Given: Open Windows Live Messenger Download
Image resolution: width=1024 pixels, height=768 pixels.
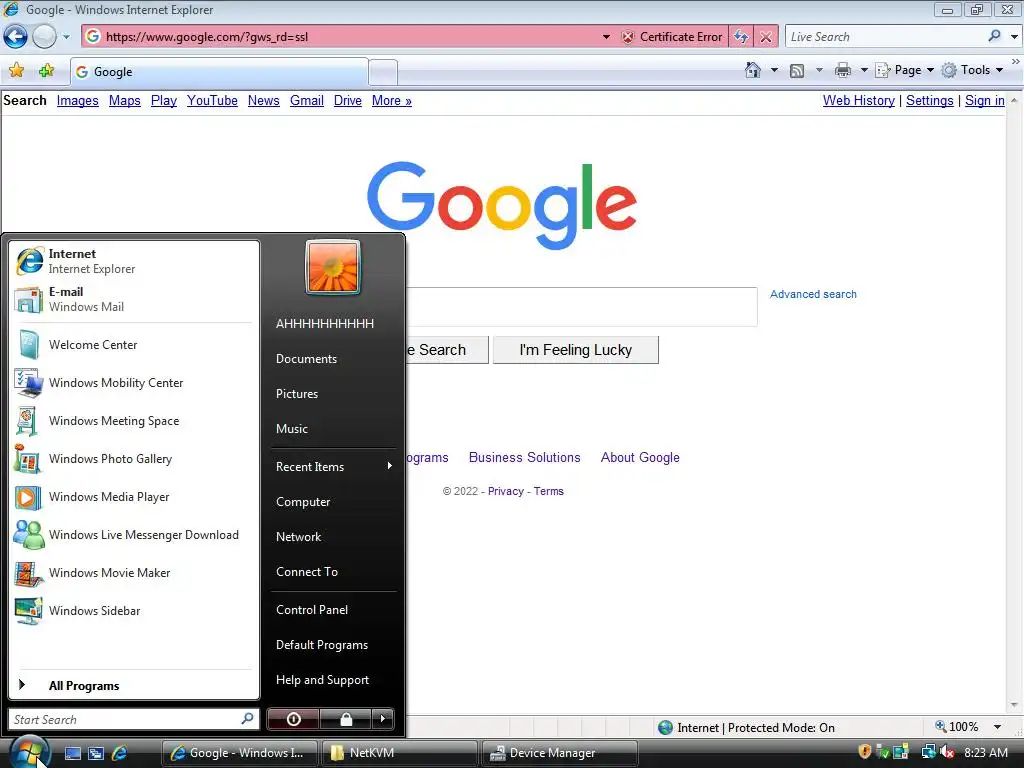Looking at the screenshot, I should click(x=135, y=535).
